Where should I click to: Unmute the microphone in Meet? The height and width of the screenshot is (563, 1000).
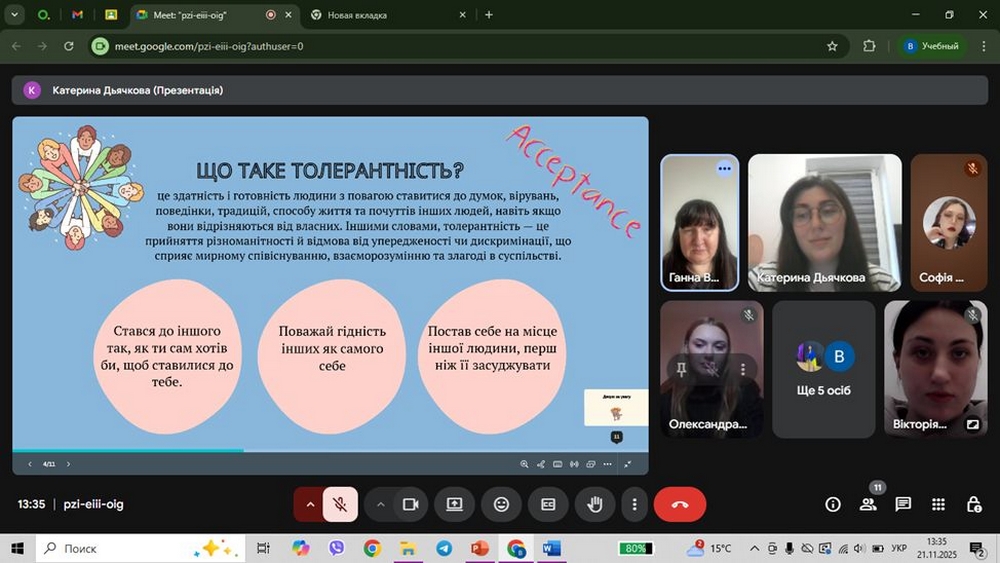point(340,505)
